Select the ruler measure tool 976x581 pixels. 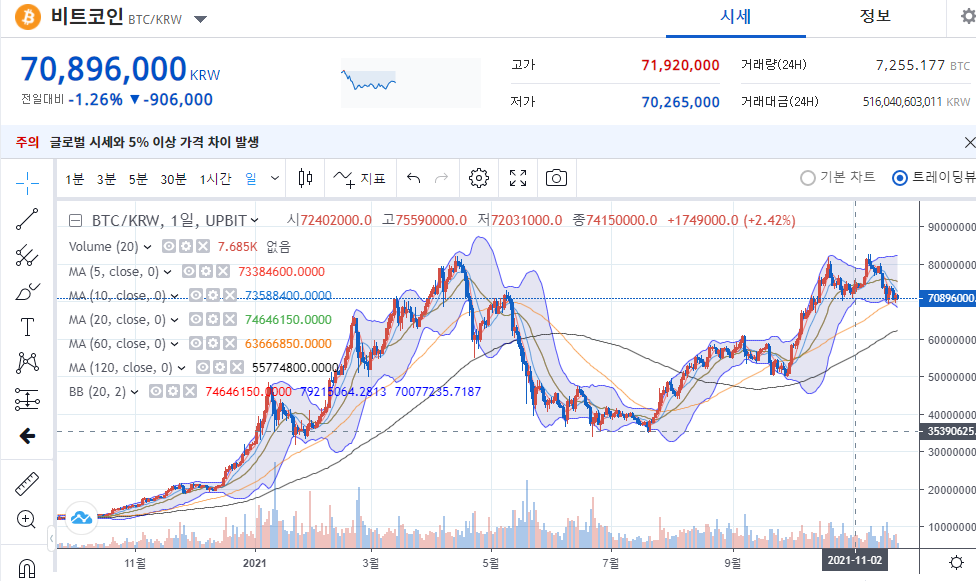point(27,484)
